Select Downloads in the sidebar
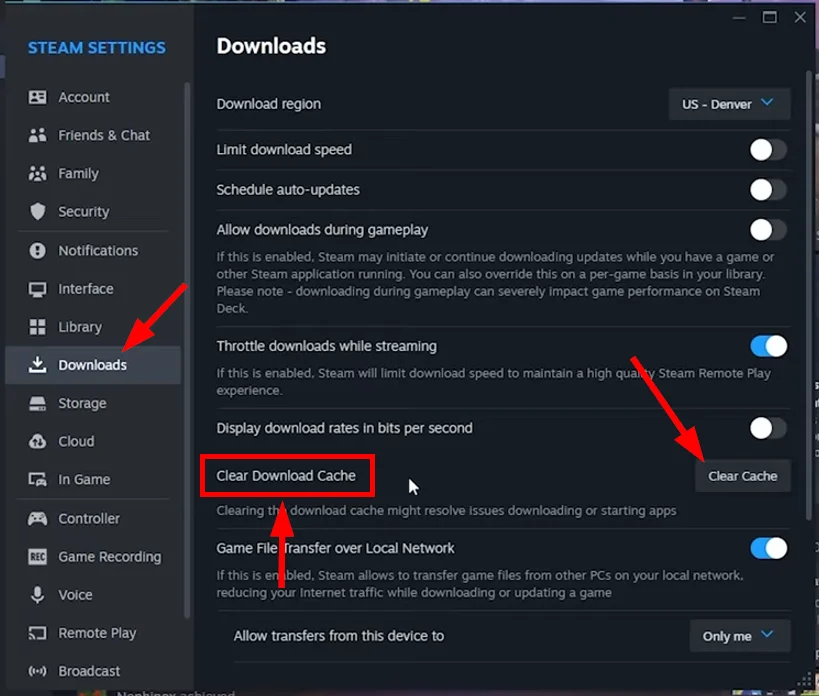 click(x=93, y=365)
